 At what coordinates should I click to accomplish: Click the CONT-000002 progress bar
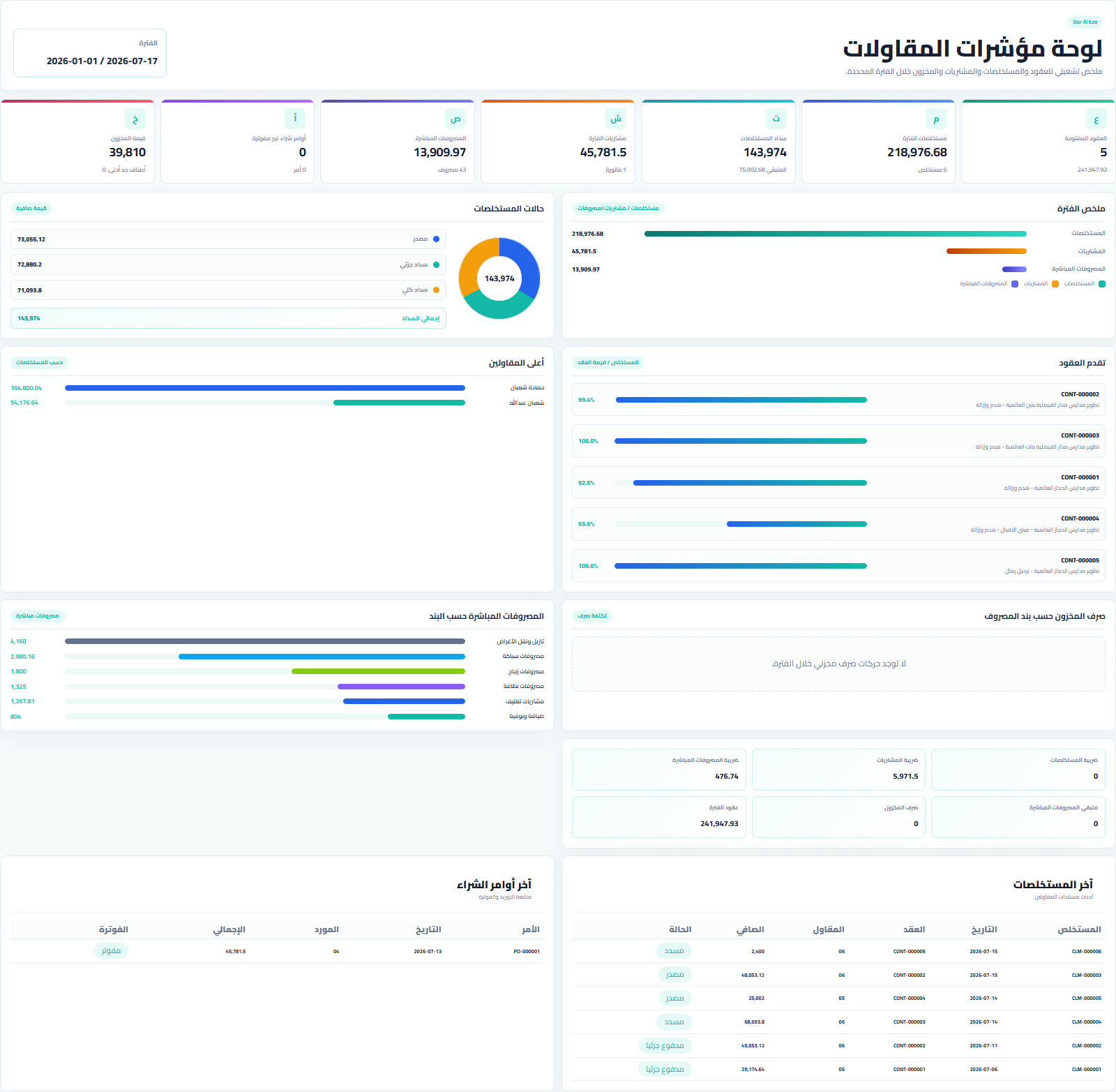(x=741, y=400)
